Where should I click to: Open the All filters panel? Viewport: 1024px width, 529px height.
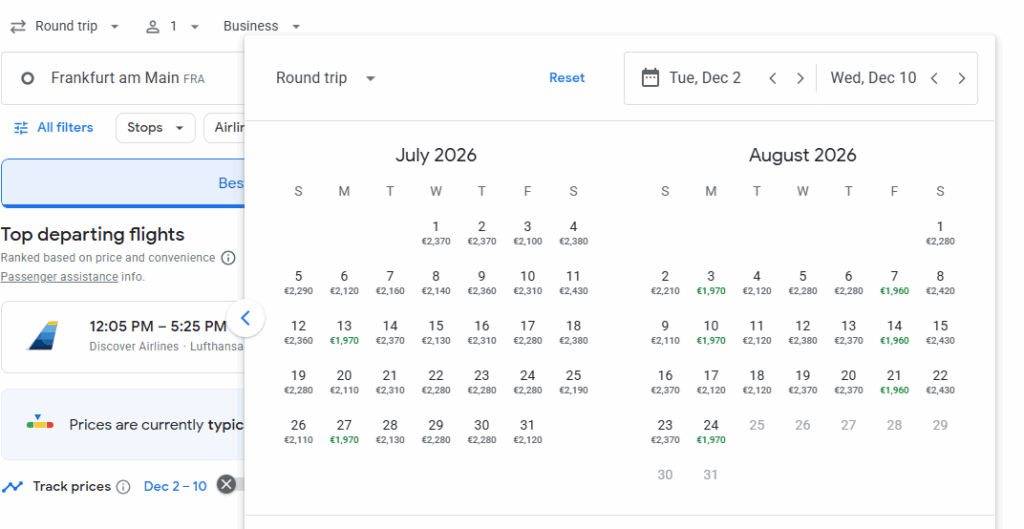click(x=54, y=128)
